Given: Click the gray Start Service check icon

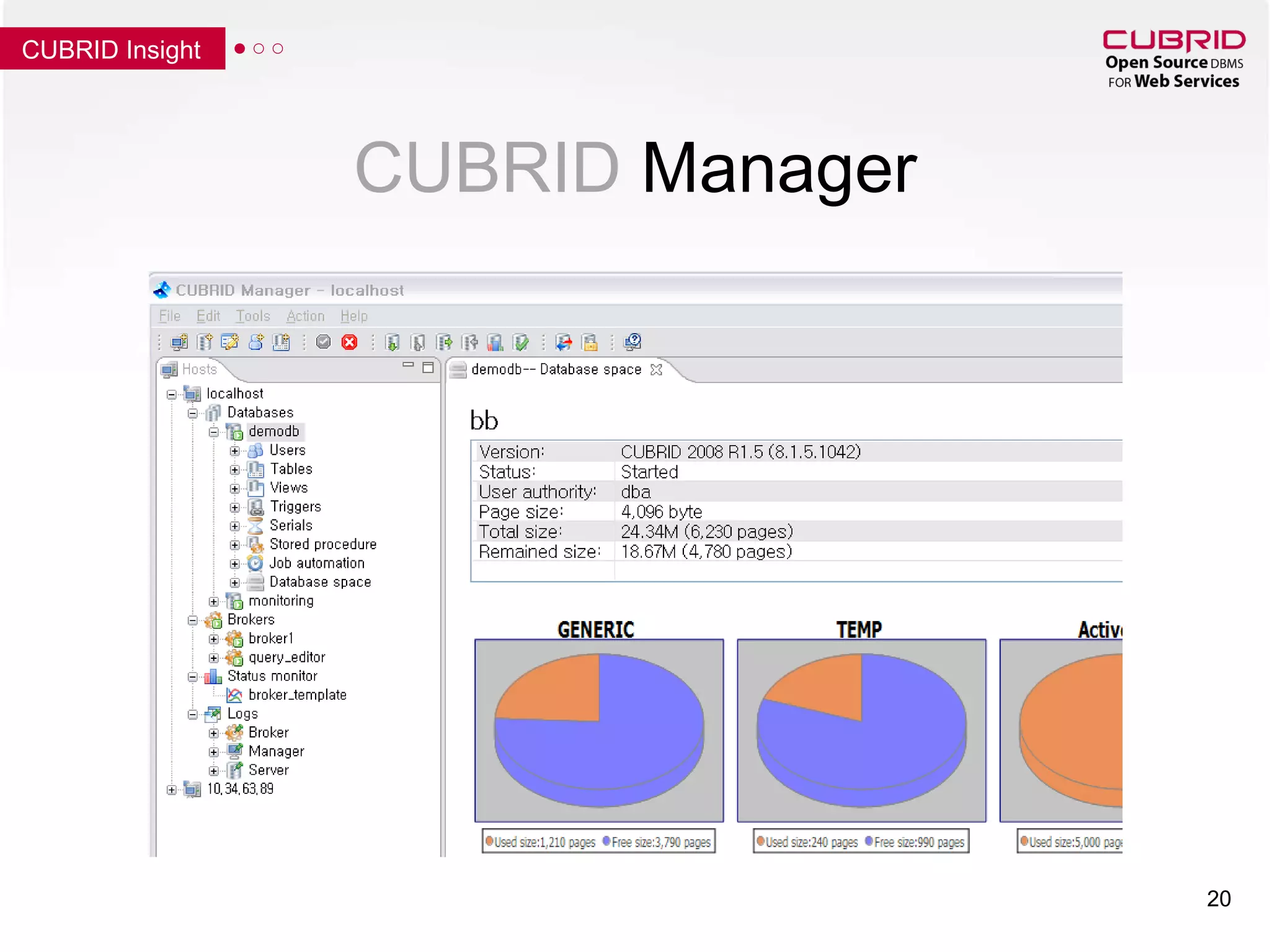Looking at the screenshot, I should pyautogui.click(x=324, y=342).
